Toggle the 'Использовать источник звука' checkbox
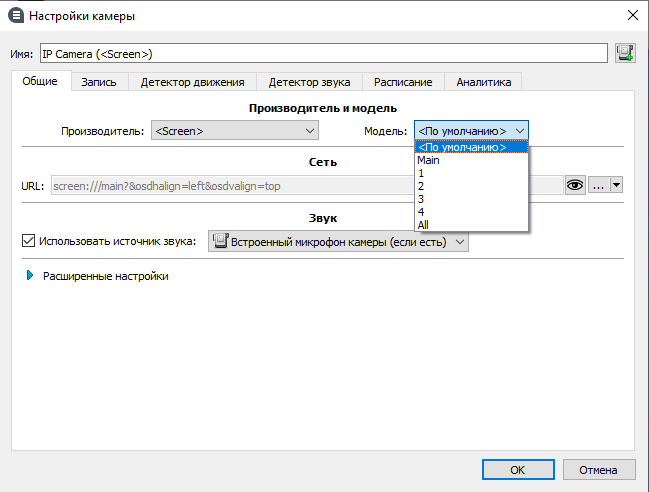 click(28, 241)
